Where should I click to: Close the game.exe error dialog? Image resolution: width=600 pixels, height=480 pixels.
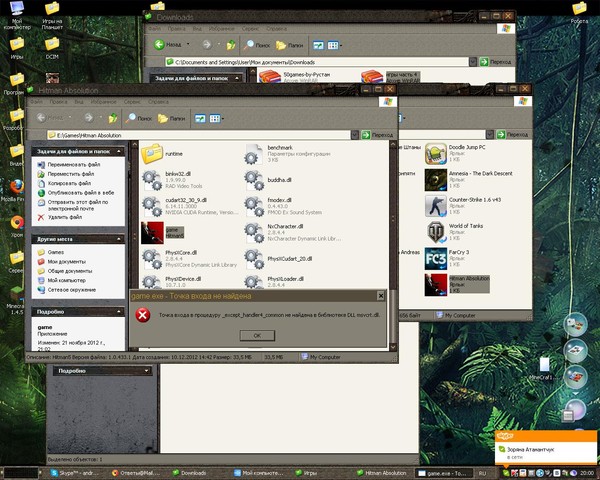click(380, 296)
